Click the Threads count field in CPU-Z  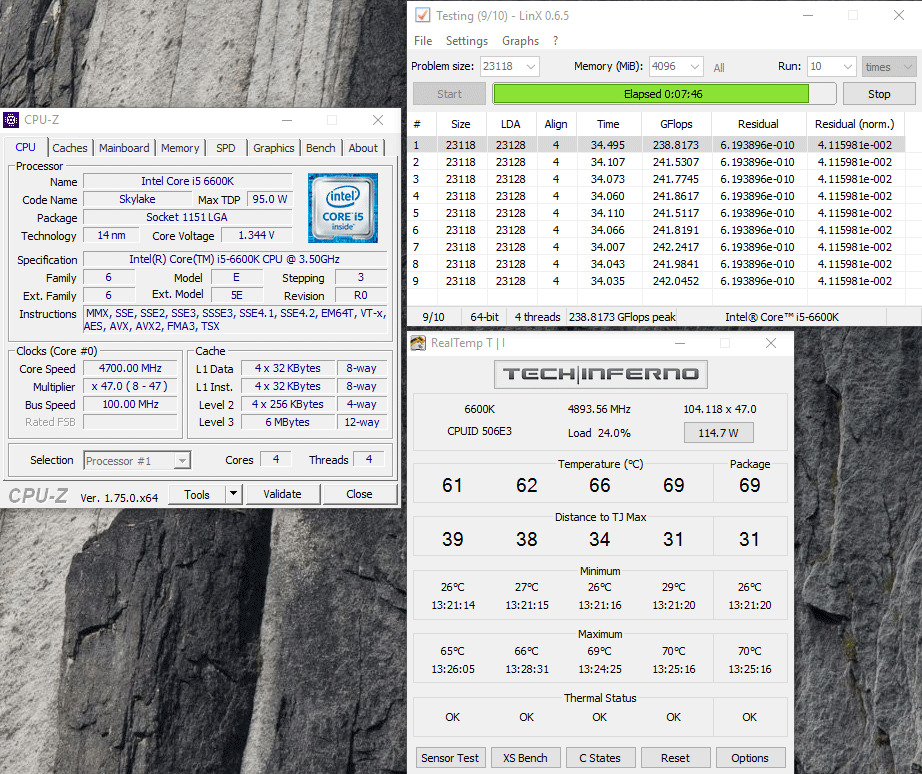coord(369,459)
